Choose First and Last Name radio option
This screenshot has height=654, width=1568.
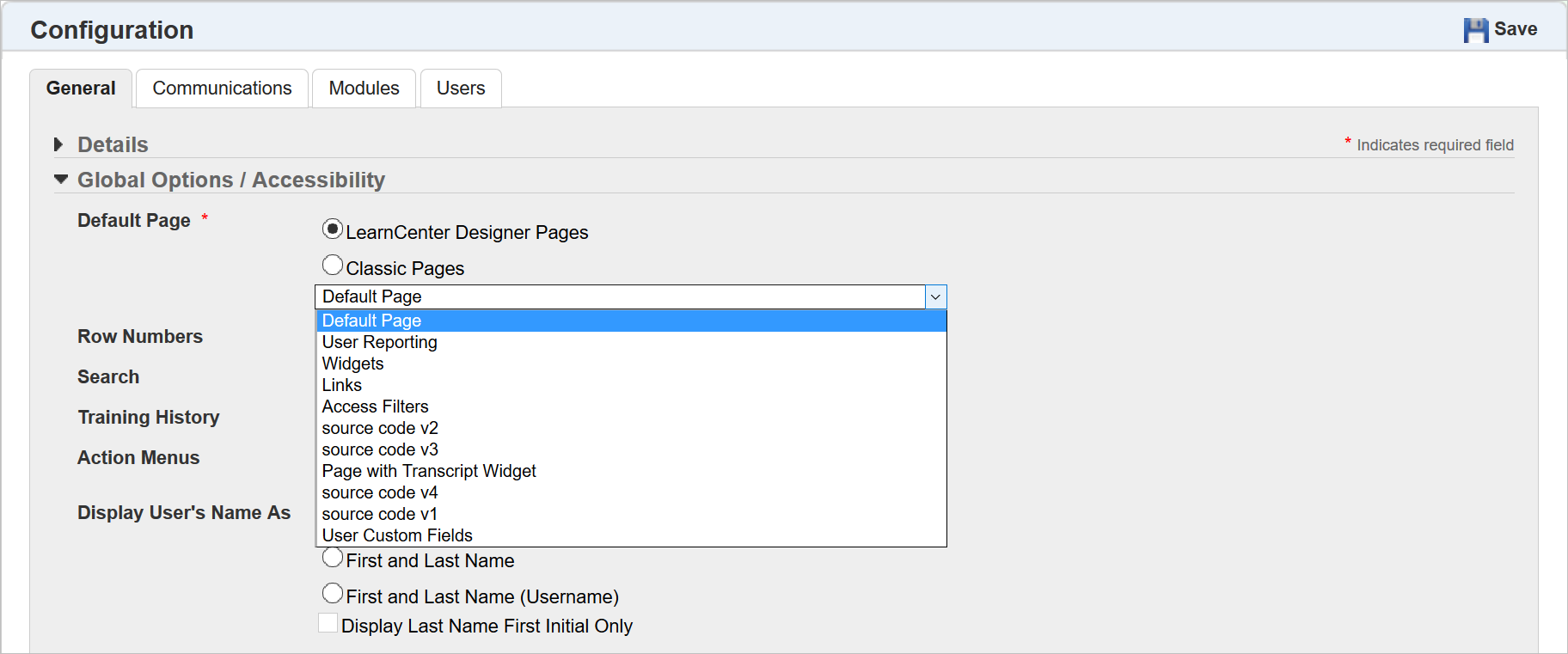pos(333,558)
